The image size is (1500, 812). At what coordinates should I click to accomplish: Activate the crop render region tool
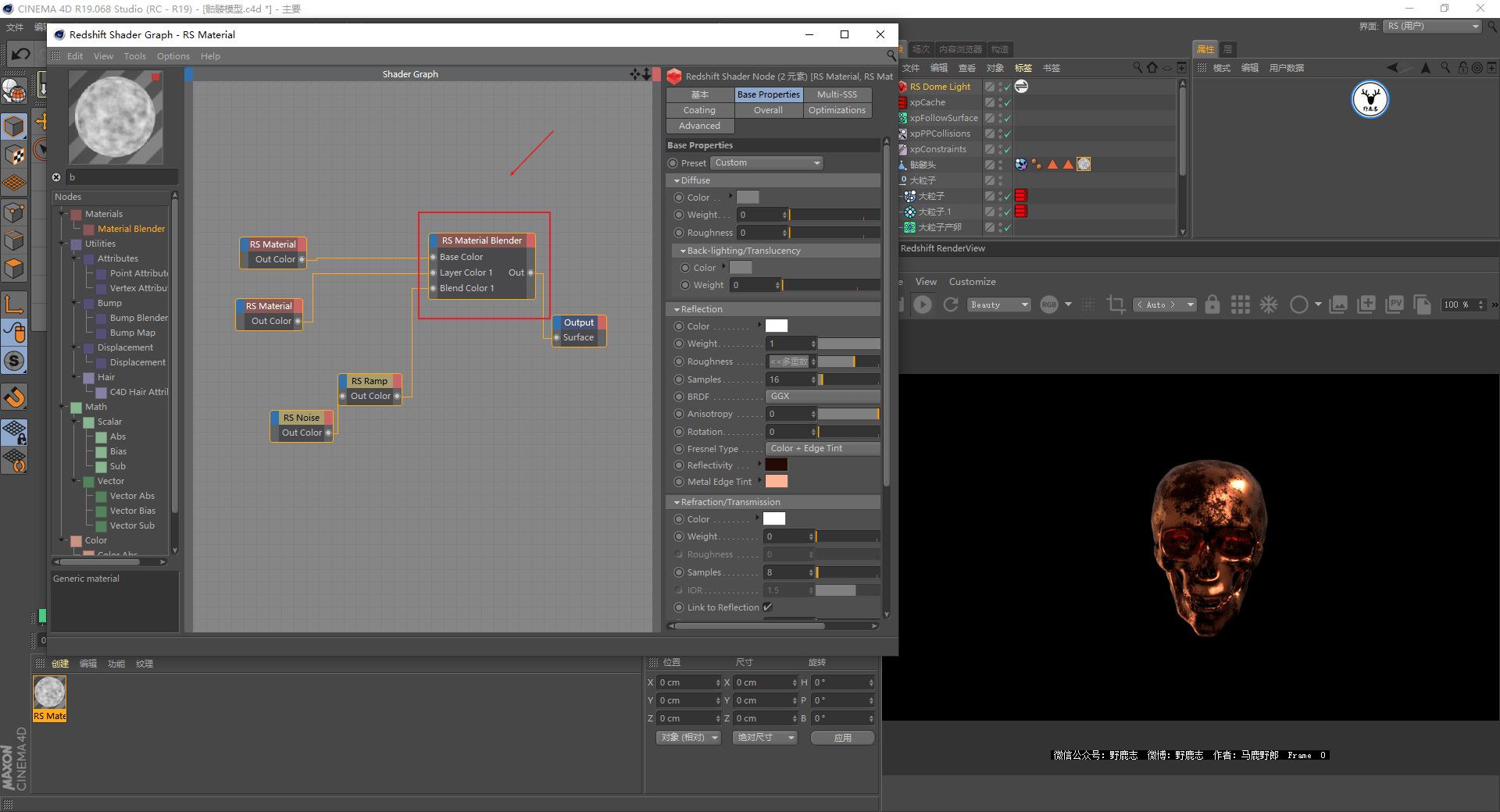1116,304
